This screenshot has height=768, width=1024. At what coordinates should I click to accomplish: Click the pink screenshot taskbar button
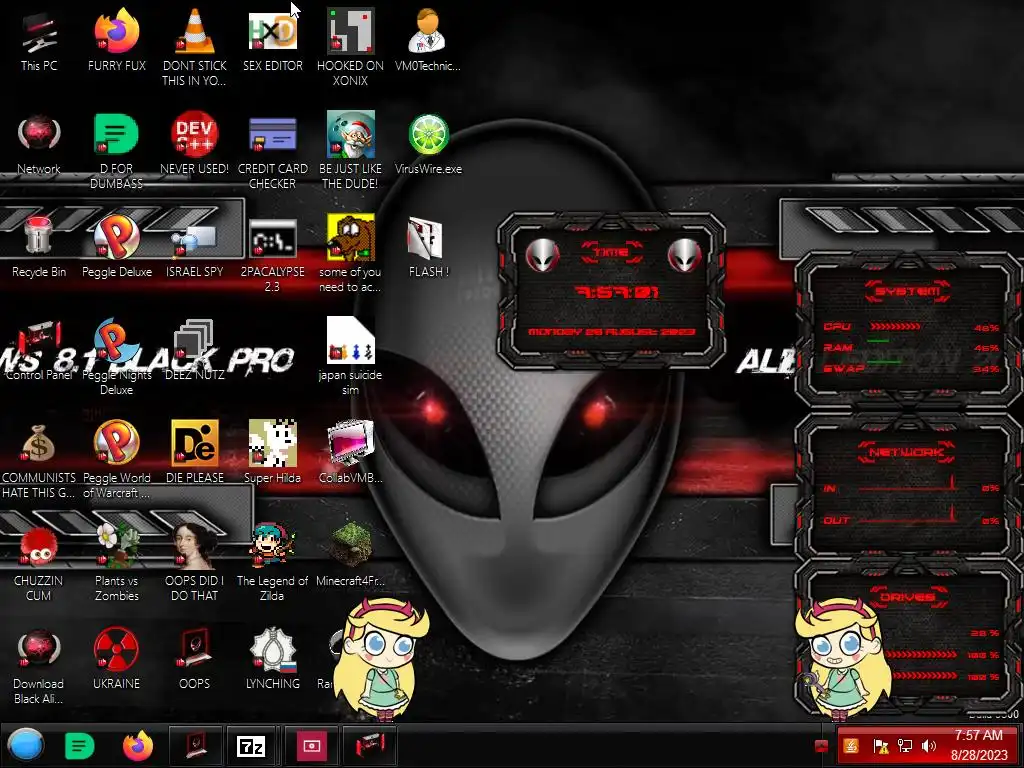[x=311, y=746]
